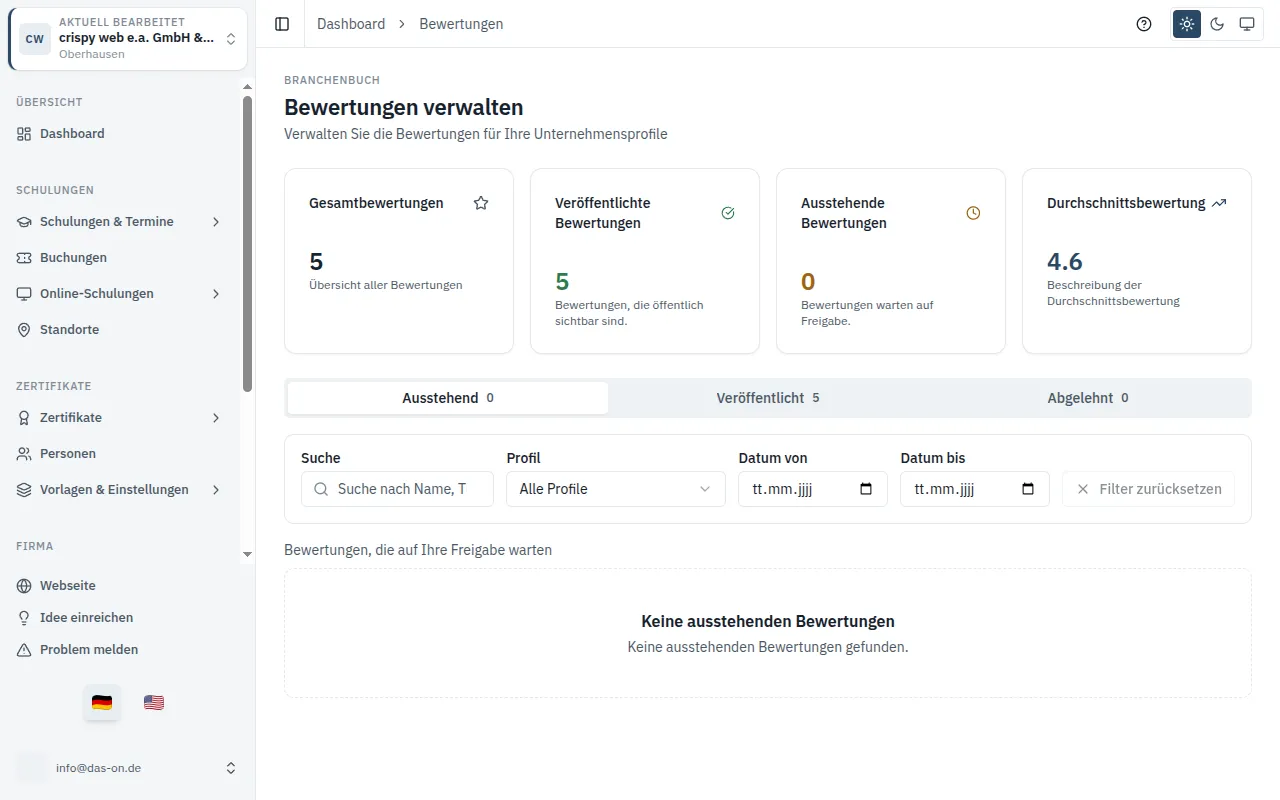Expand Online-Schulungen submenu chevron

[x=216, y=294]
